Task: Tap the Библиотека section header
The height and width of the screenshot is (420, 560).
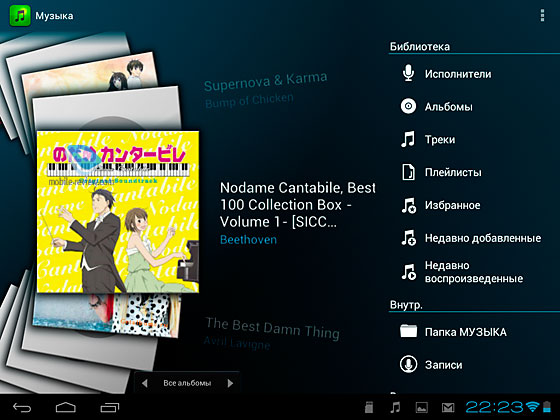Action: point(420,46)
